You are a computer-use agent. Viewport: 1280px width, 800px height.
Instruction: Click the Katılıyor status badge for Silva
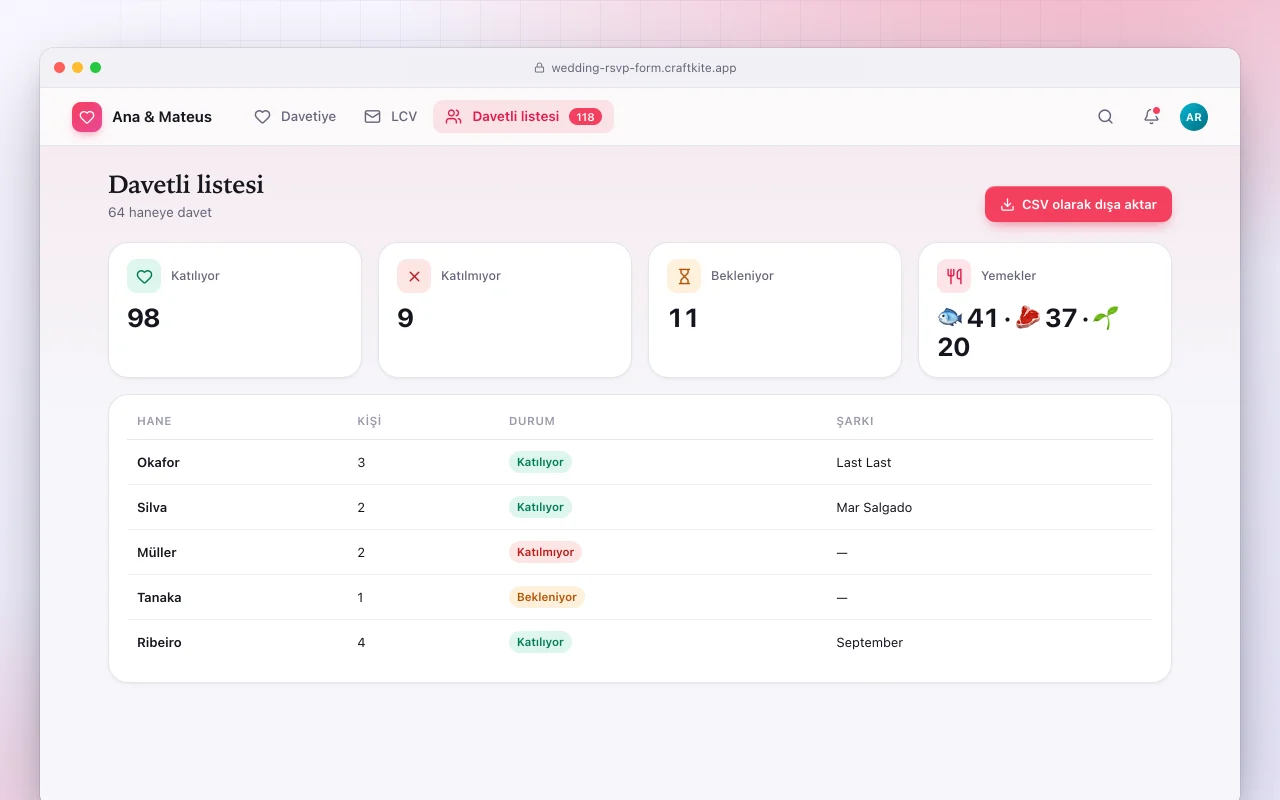[x=540, y=507]
